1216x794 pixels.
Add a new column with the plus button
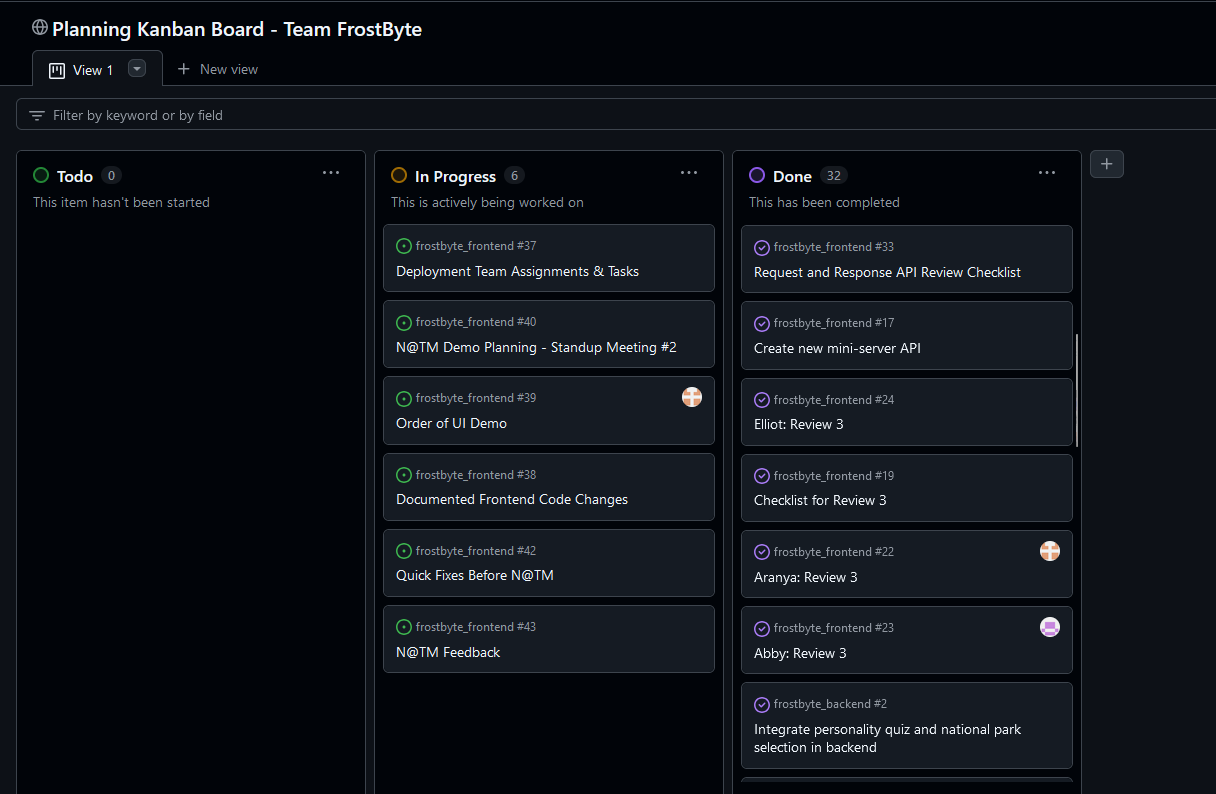click(x=1107, y=164)
